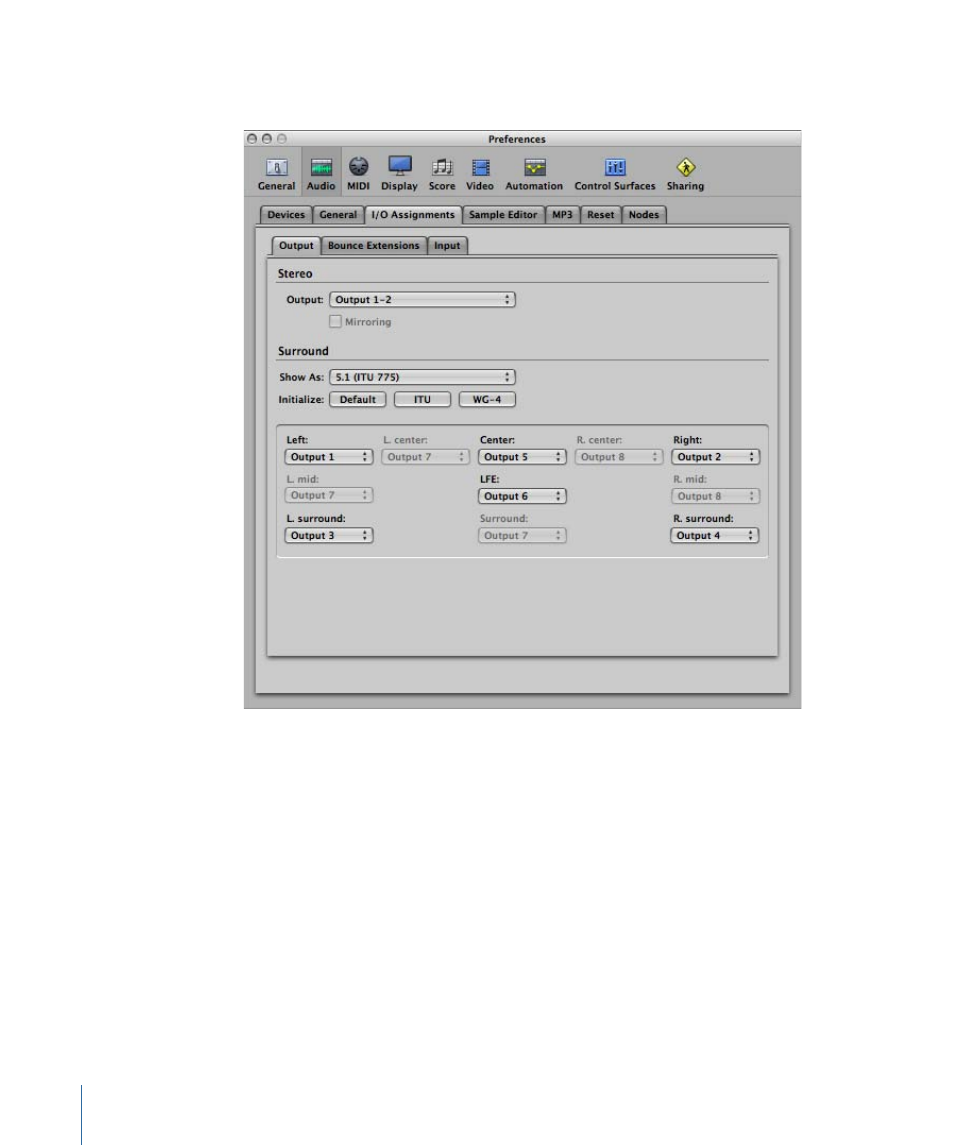Switch to the Reset tab
Viewport: 954px width, 1145px height.
[600, 215]
